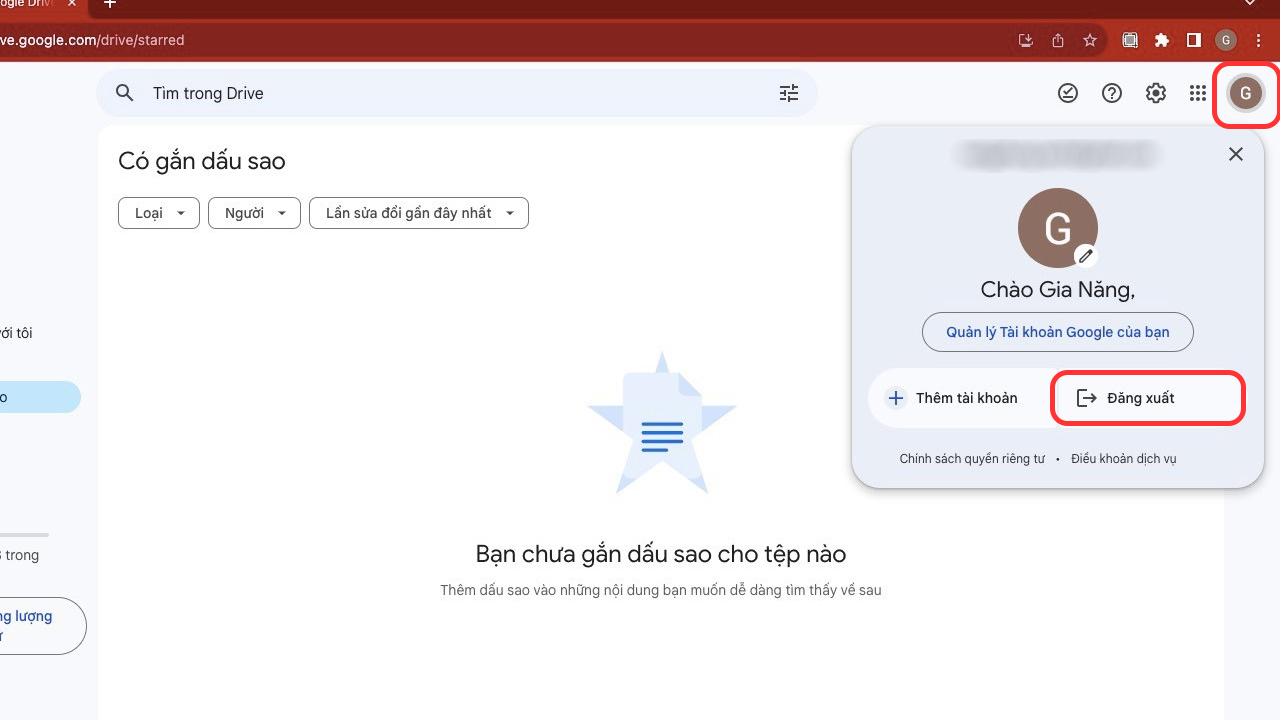Open a new browser tab
This screenshot has width=1280, height=720.
[110, 4]
